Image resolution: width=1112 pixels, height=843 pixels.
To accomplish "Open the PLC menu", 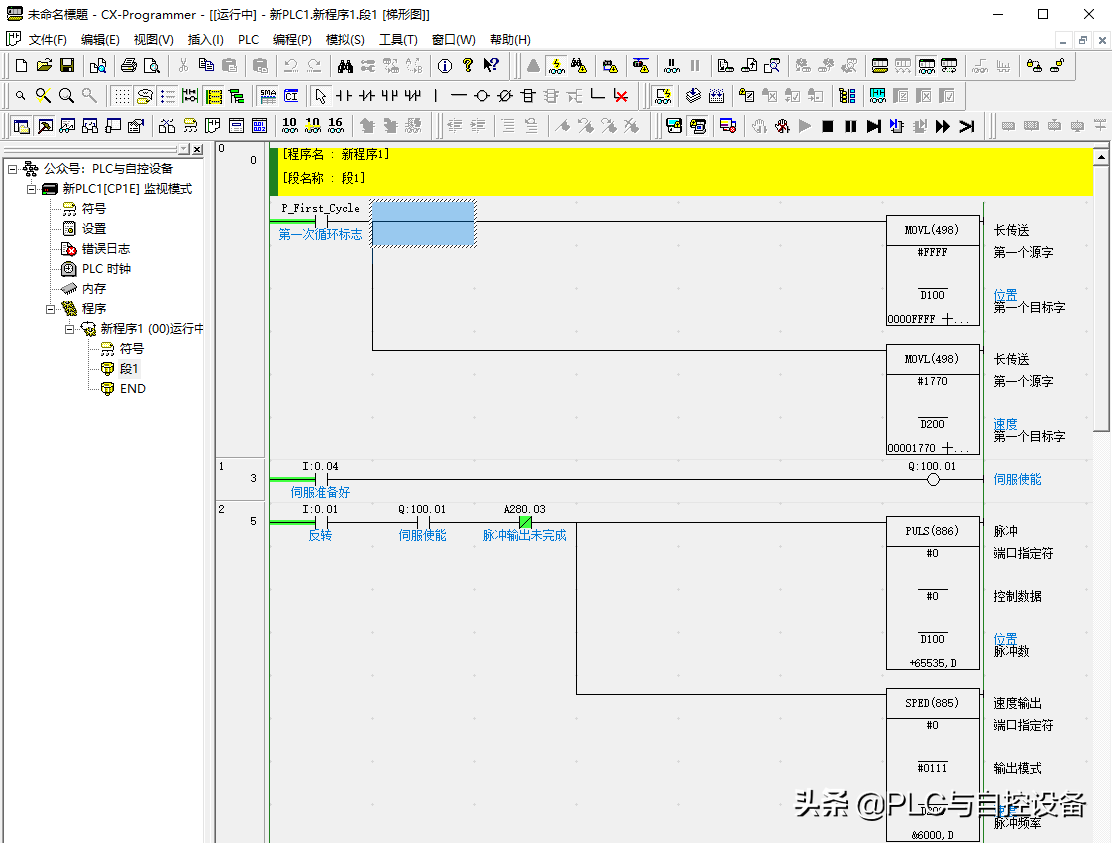I will point(248,40).
